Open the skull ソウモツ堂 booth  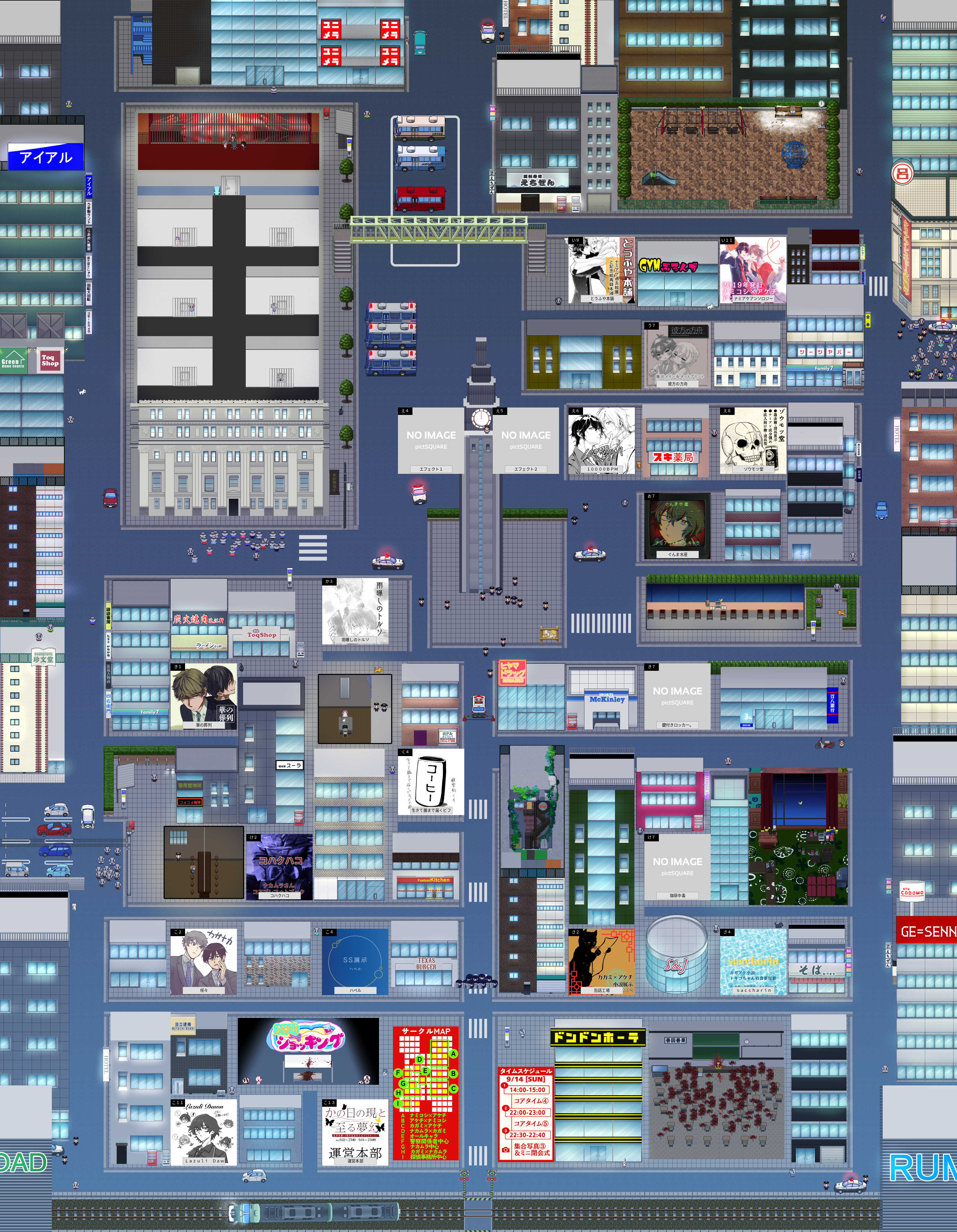click(x=753, y=440)
